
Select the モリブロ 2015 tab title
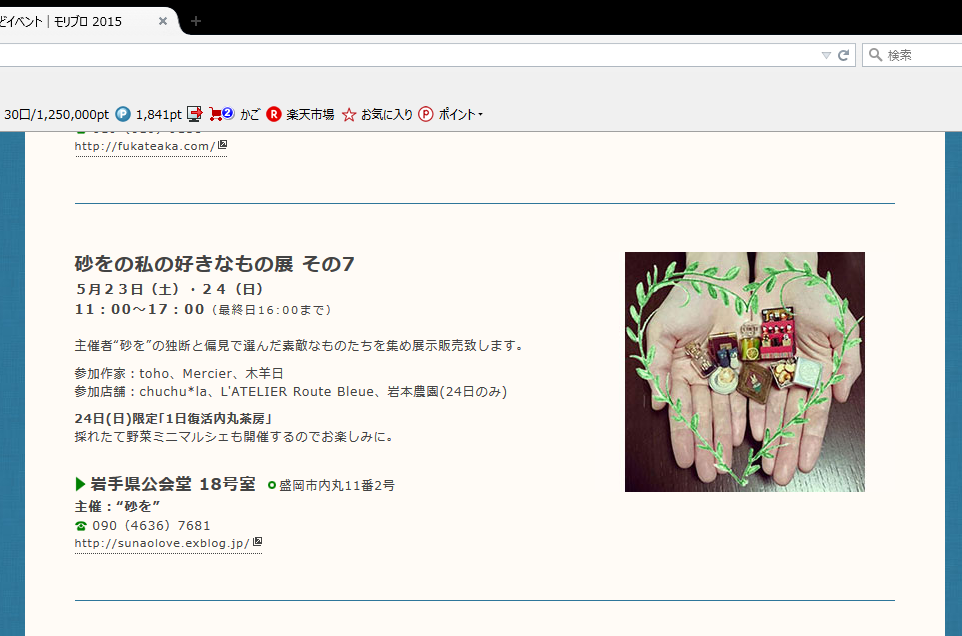(x=88, y=21)
